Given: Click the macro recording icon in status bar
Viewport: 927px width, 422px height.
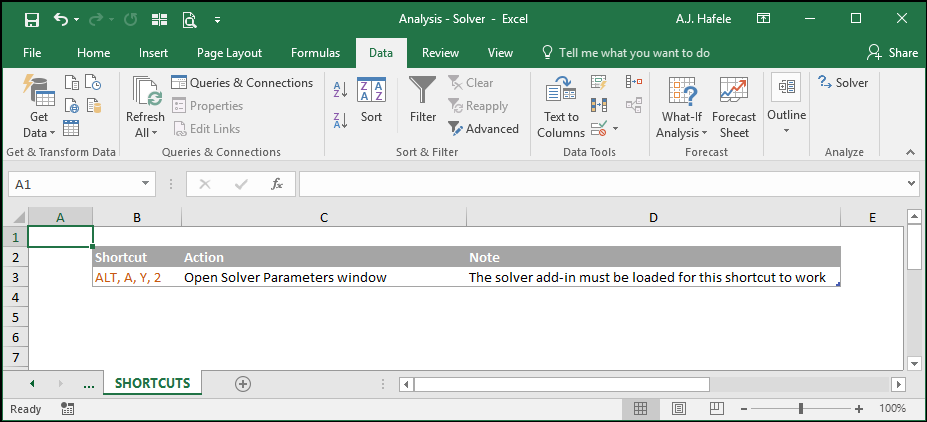Looking at the screenshot, I should (x=67, y=408).
